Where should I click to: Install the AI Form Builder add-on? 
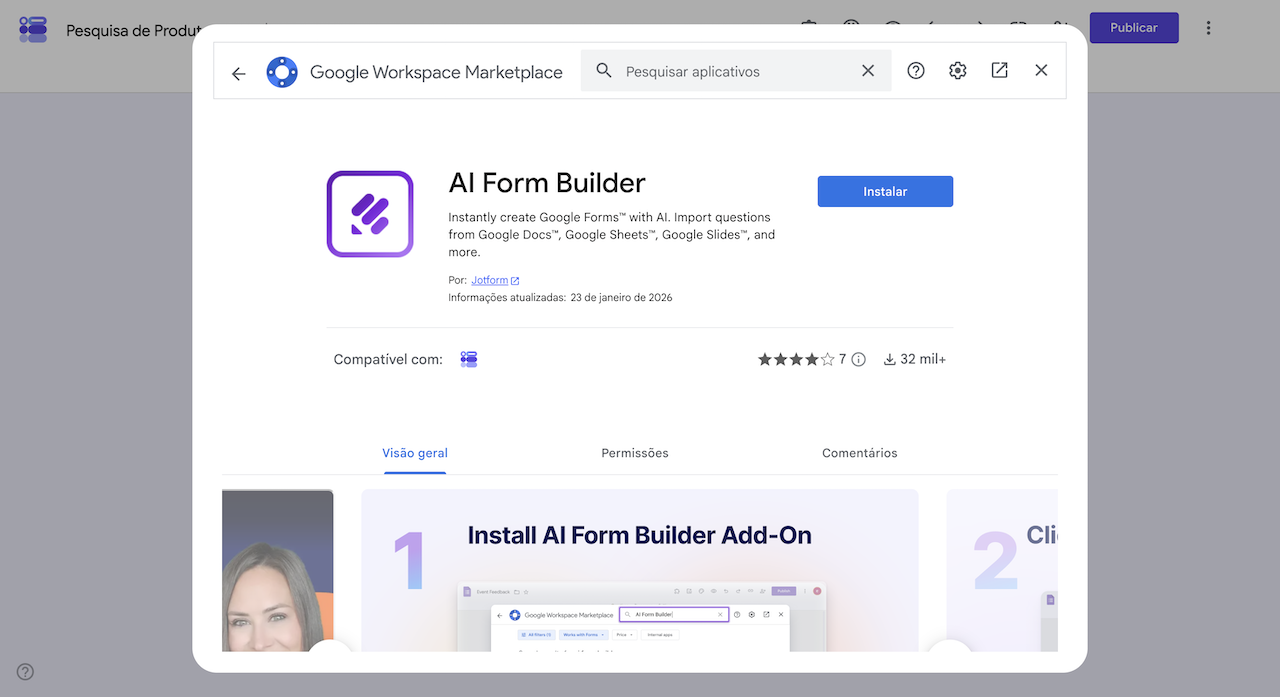click(885, 191)
